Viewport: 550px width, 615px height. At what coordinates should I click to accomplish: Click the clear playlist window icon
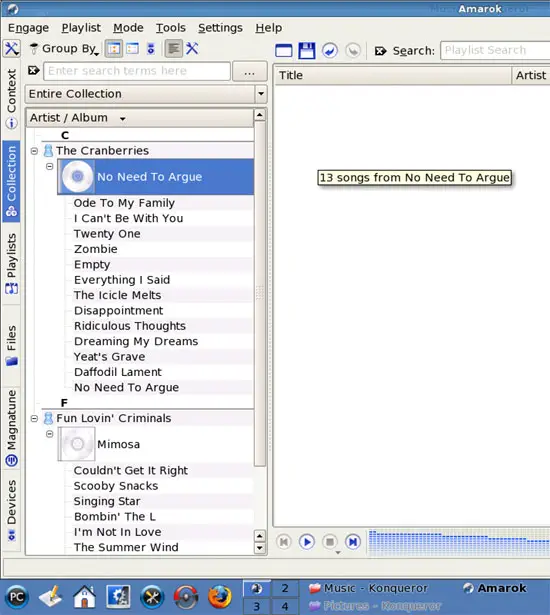click(x=284, y=51)
